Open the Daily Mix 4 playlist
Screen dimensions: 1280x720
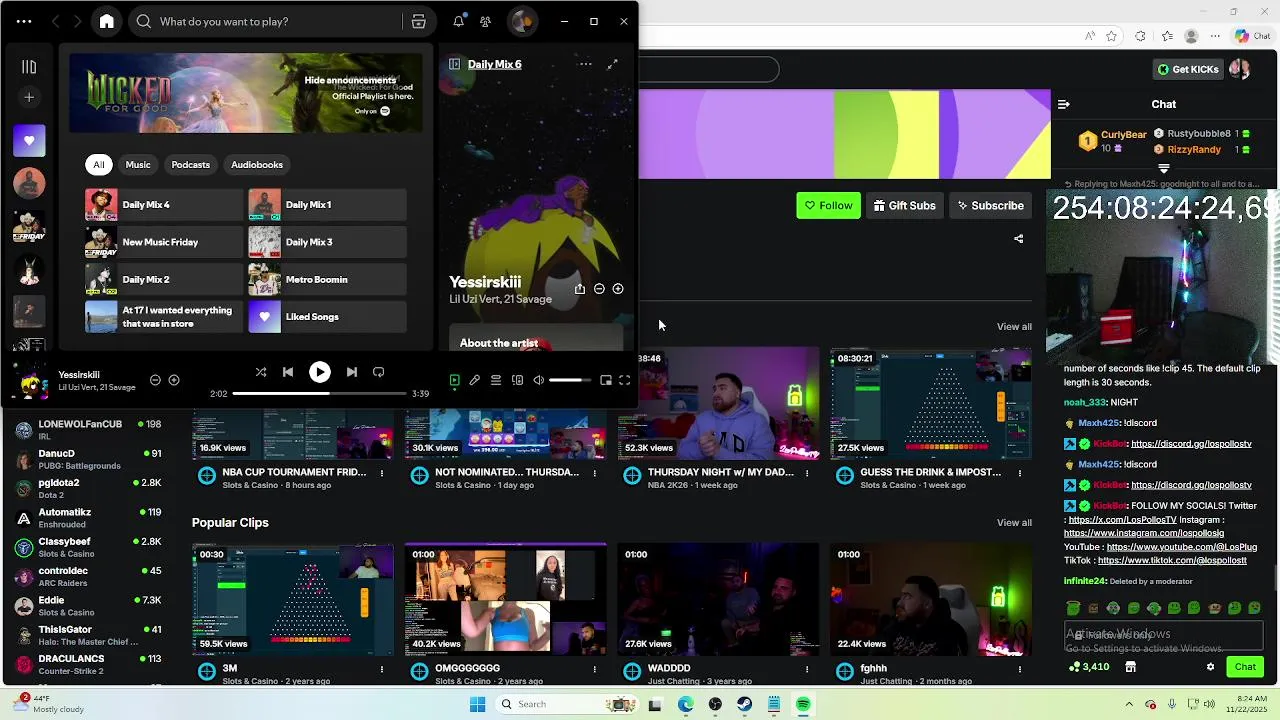(x=164, y=205)
